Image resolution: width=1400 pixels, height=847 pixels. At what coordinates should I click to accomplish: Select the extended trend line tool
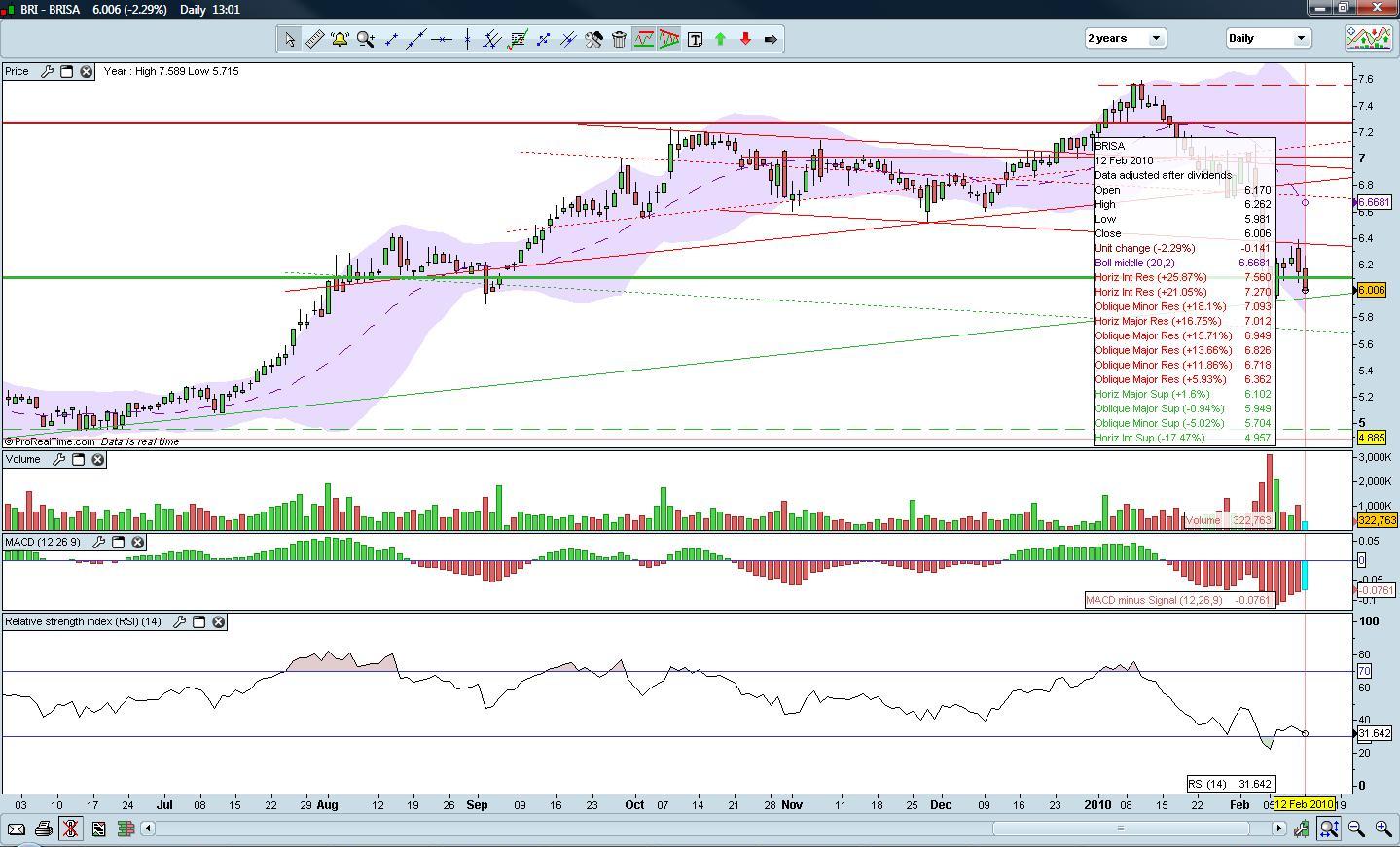pos(415,39)
